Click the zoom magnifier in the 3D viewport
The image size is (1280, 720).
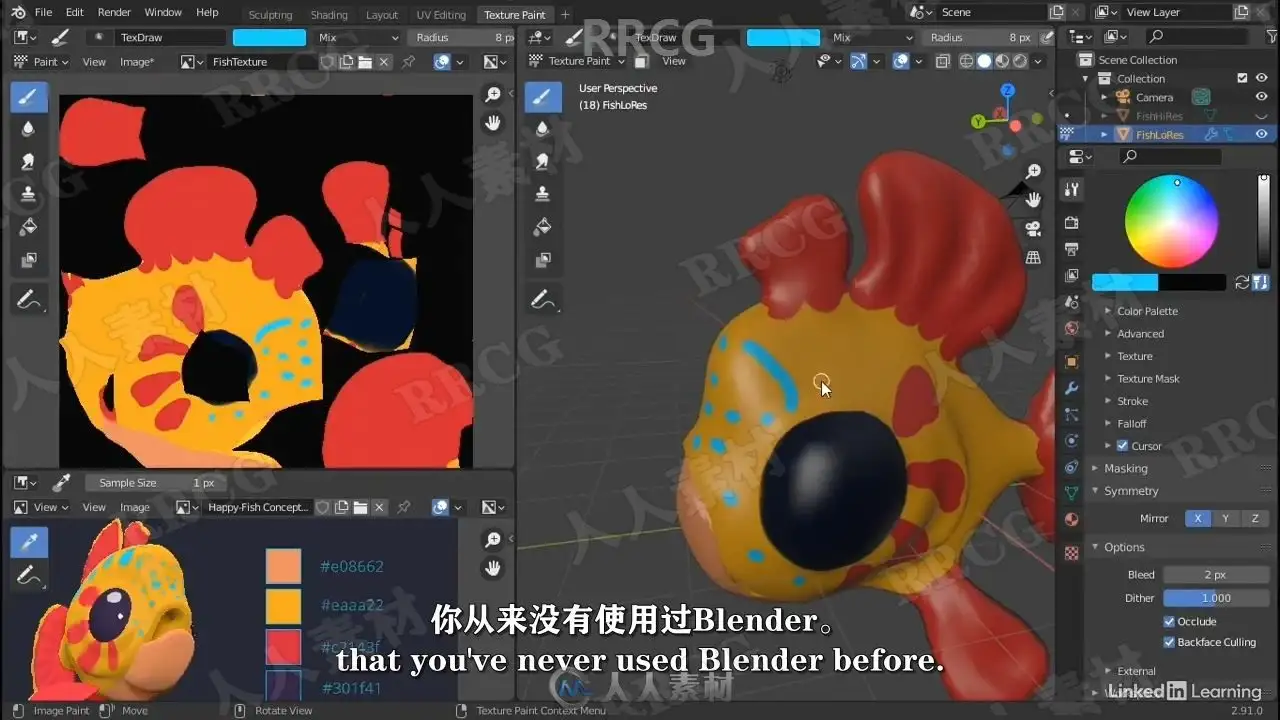click(x=1033, y=172)
